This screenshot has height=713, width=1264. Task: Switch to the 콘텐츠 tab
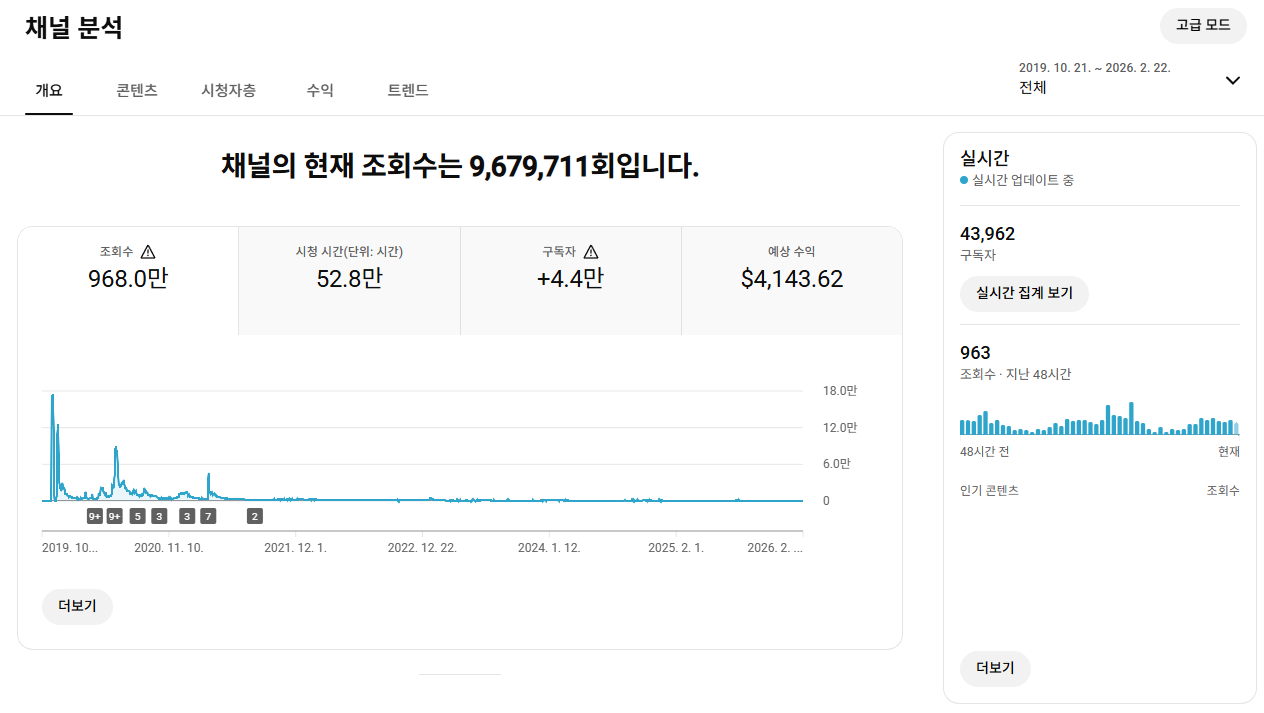coord(137,90)
